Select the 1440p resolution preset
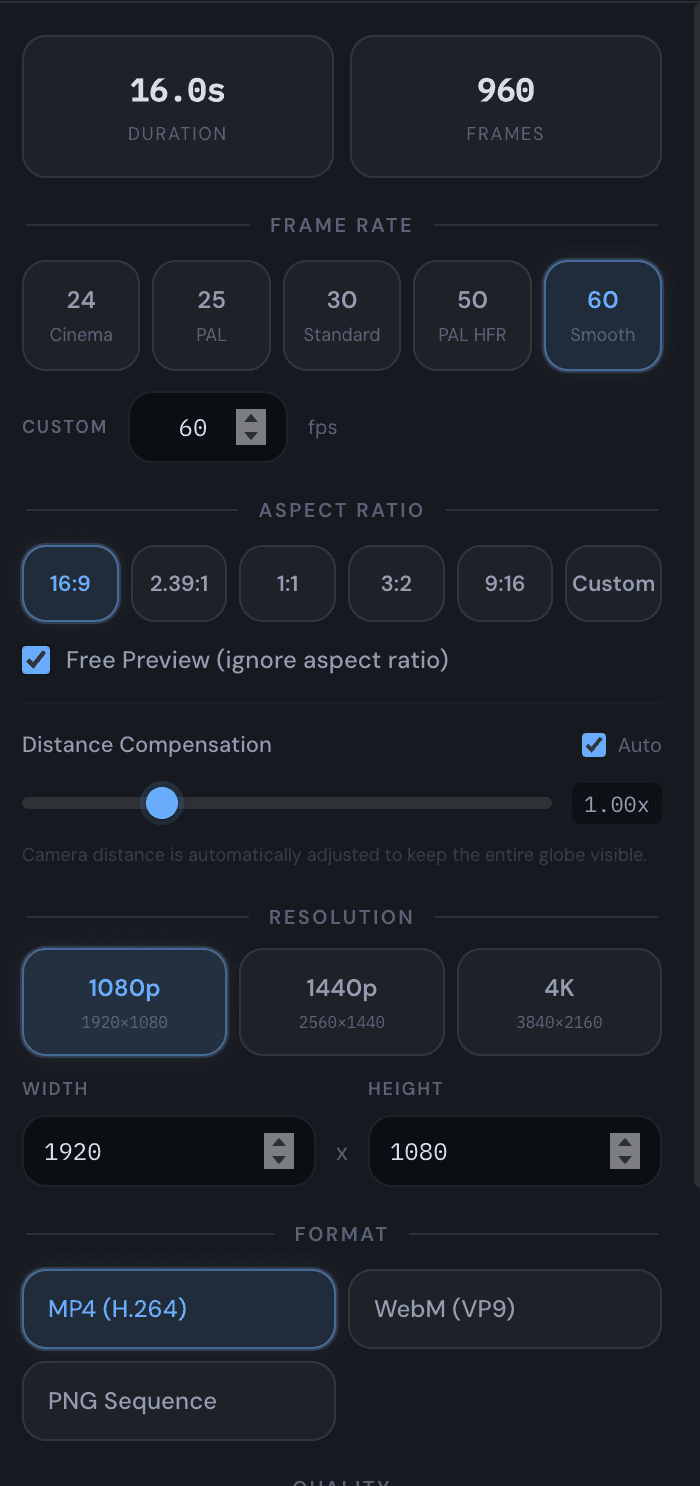This screenshot has width=700, height=1486. click(341, 1001)
